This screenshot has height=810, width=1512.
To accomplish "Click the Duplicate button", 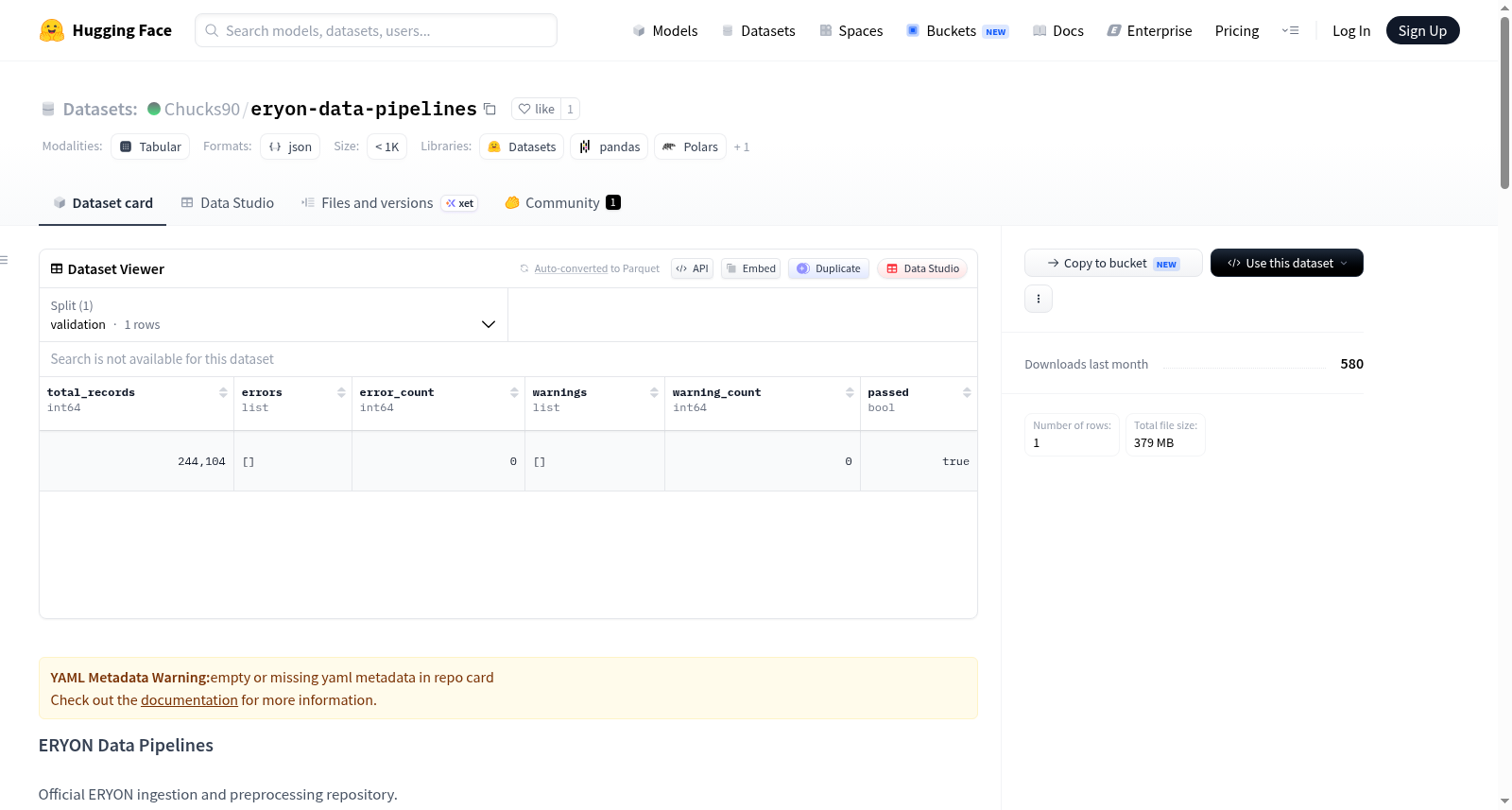I will [829, 268].
